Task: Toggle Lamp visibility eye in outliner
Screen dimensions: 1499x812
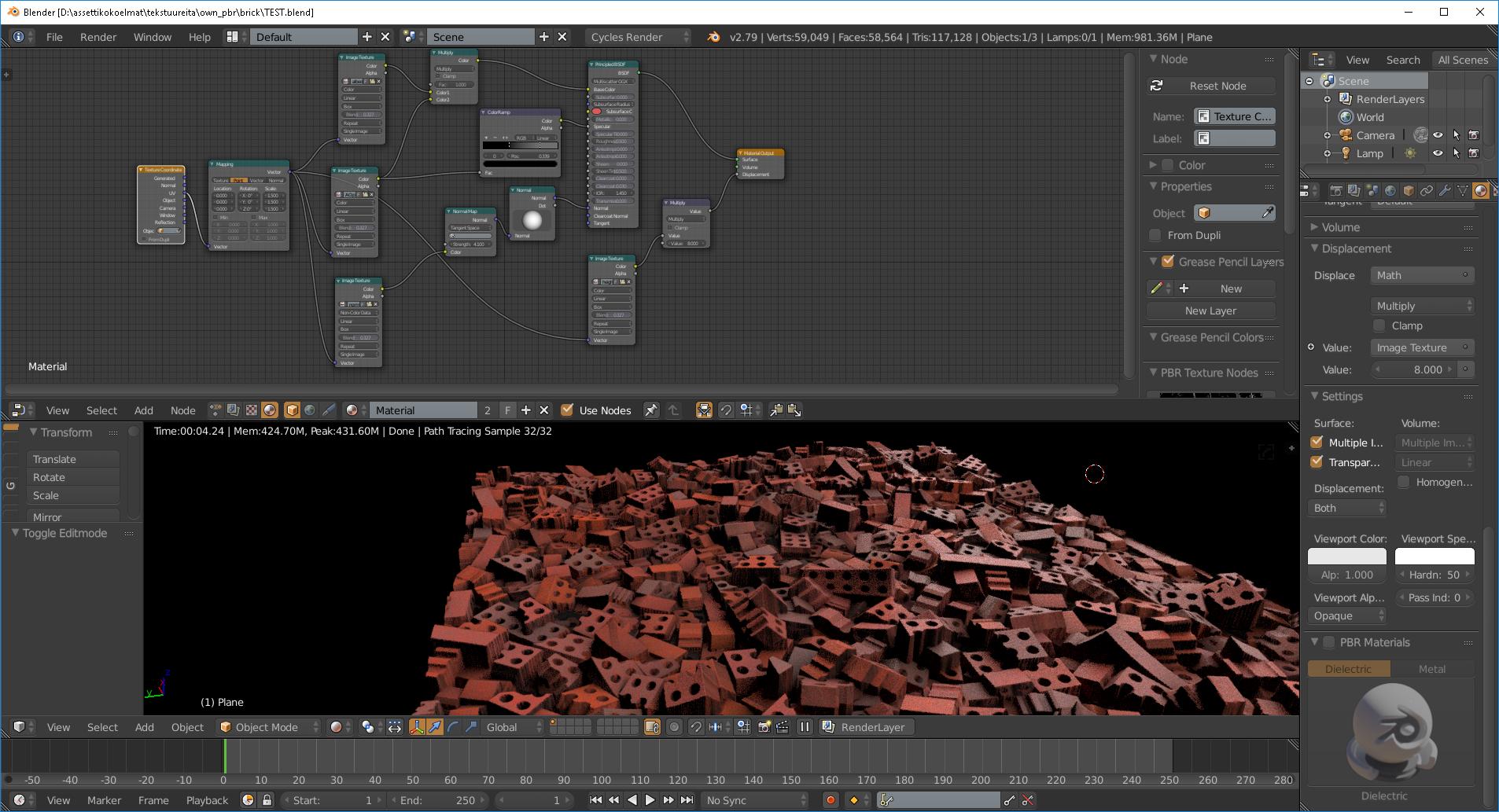Action: tap(1438, 153)
